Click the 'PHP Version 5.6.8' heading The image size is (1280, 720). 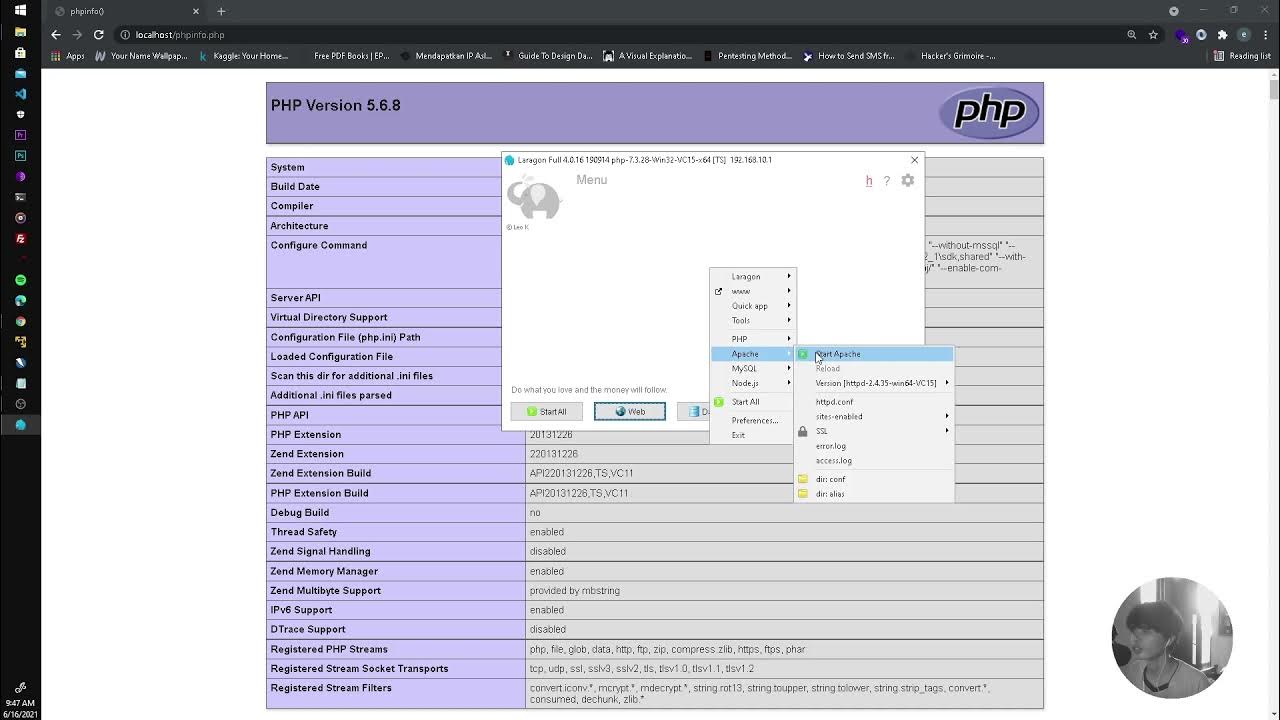pos(336,105)
